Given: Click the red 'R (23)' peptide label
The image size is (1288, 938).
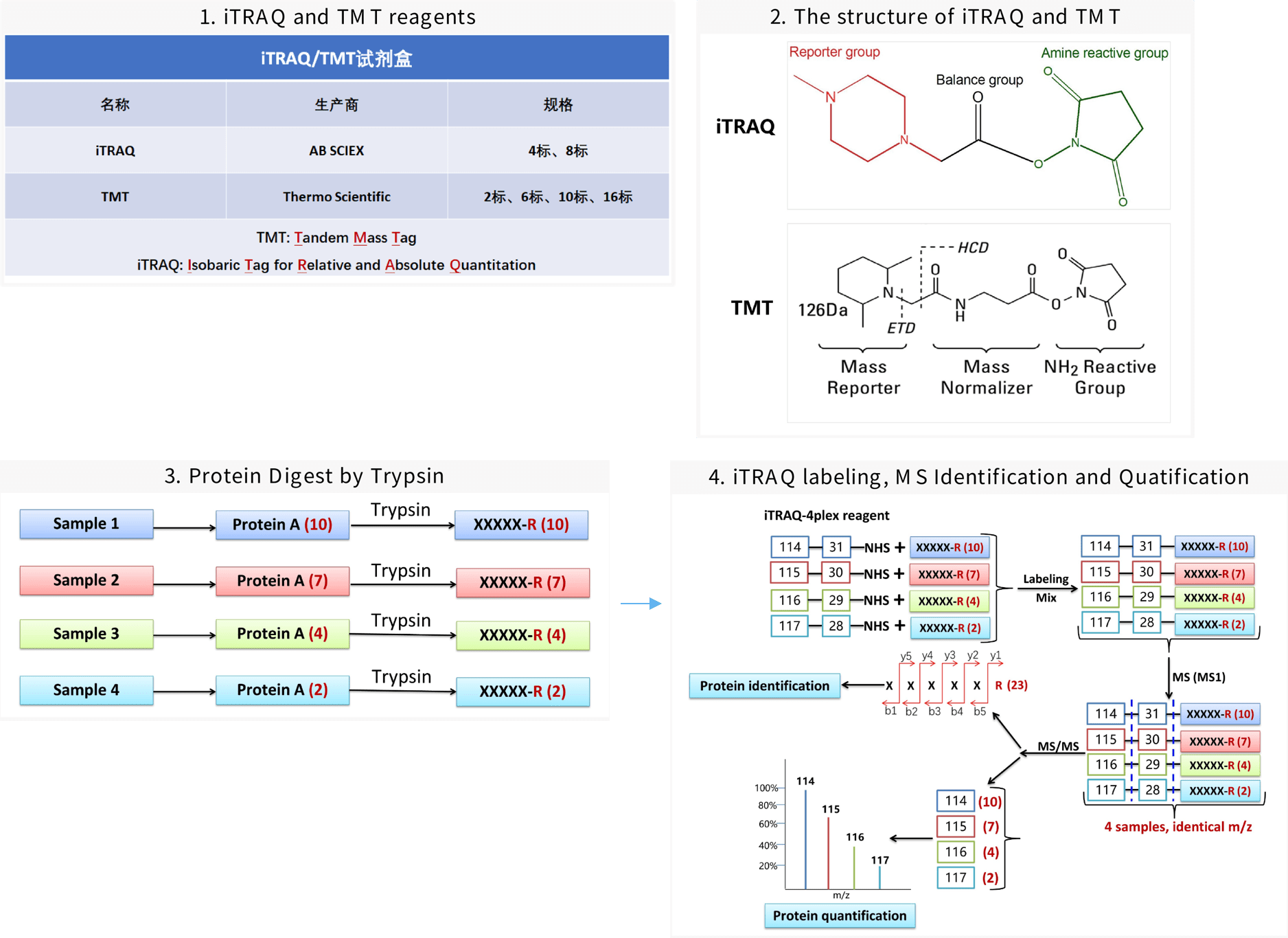Looking at the screenshot, I should pos(1011,685).
